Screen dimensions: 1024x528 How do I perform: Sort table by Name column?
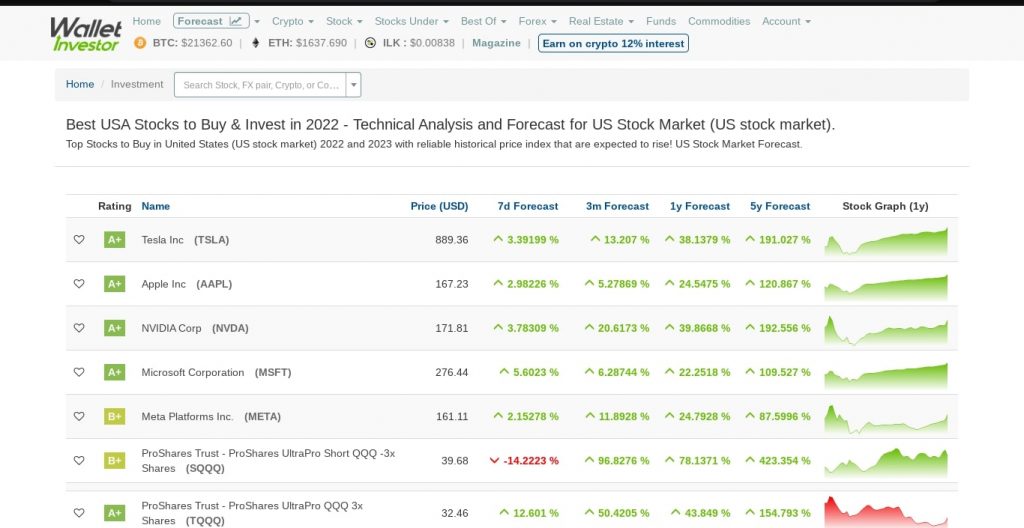155,206
